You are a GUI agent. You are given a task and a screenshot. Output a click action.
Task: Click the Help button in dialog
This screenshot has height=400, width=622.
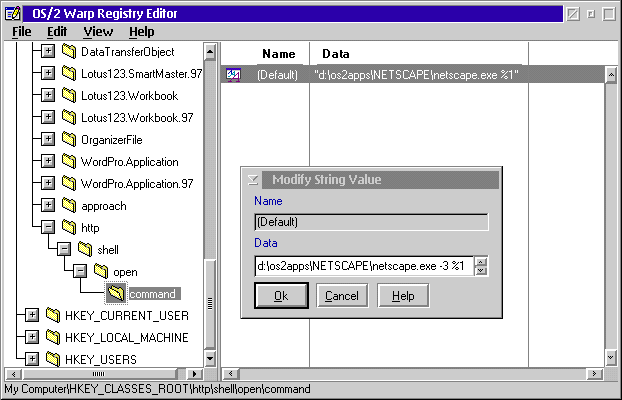(x=403, y=296)
